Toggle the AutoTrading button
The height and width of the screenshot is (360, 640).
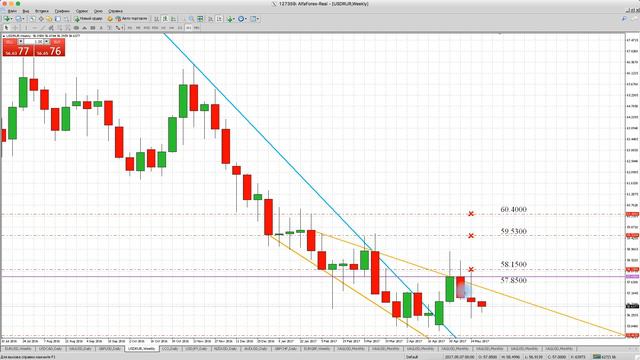tap(132, 19)
